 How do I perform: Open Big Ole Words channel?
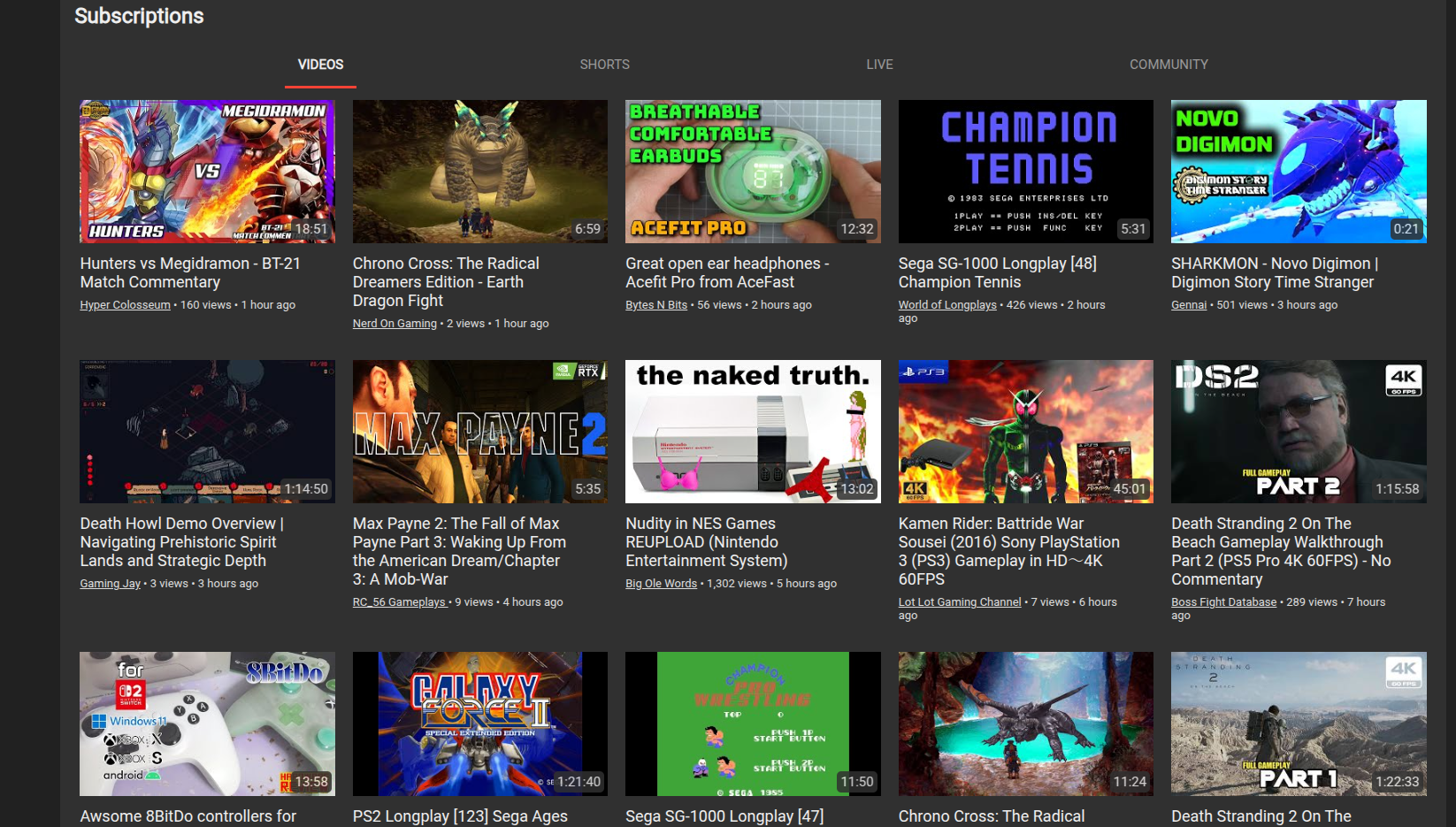pyautogui.click(x=661, y=584)
